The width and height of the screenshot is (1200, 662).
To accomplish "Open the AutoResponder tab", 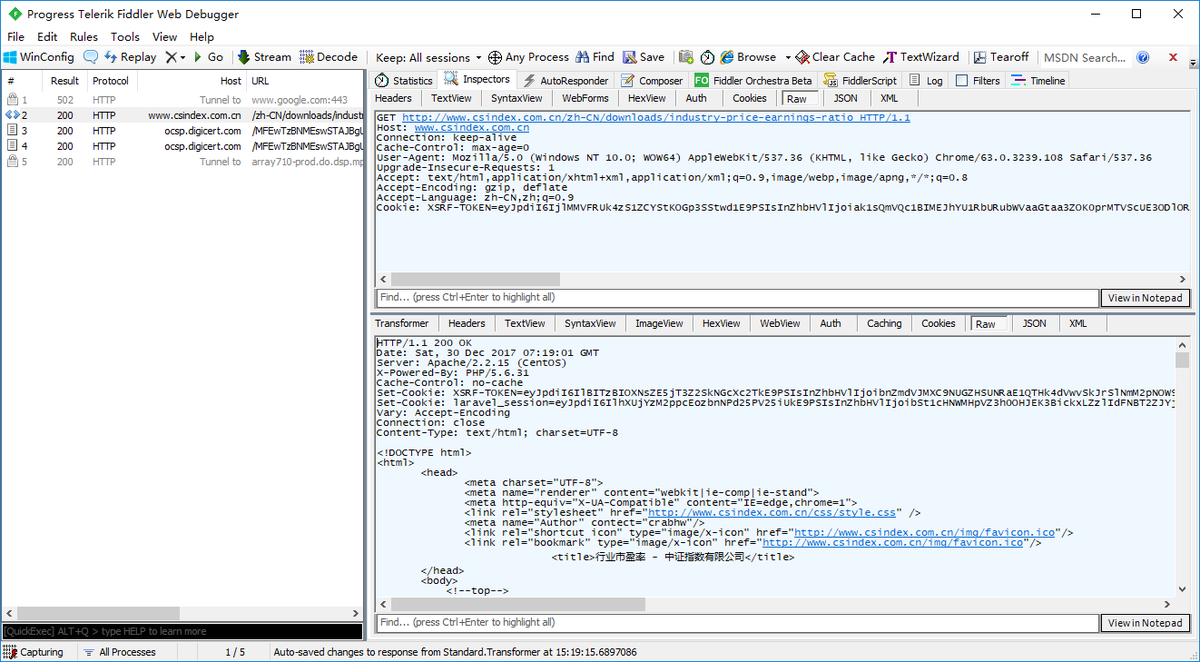I will tap(565, 80).
